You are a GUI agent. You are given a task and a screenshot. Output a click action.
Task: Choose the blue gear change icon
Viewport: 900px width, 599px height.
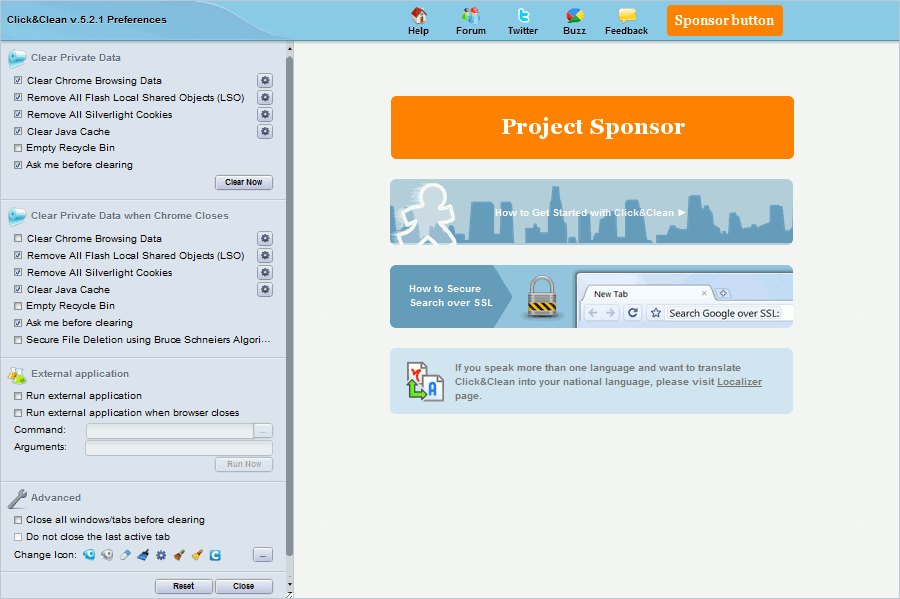161,555
